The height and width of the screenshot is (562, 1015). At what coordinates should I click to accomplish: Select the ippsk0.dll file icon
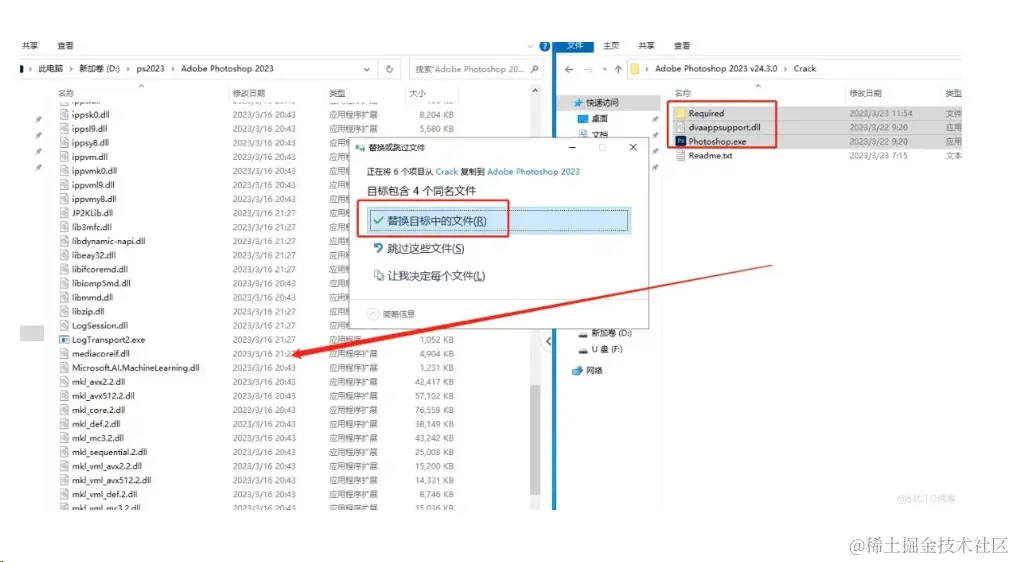coord(64,115)
